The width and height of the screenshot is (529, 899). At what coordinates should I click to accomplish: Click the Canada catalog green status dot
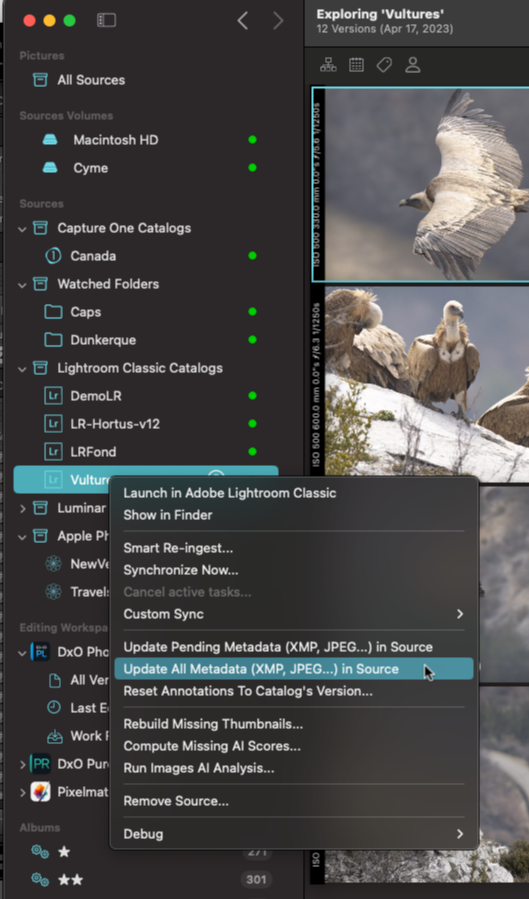pyautogui.click(x=252, y=256)
